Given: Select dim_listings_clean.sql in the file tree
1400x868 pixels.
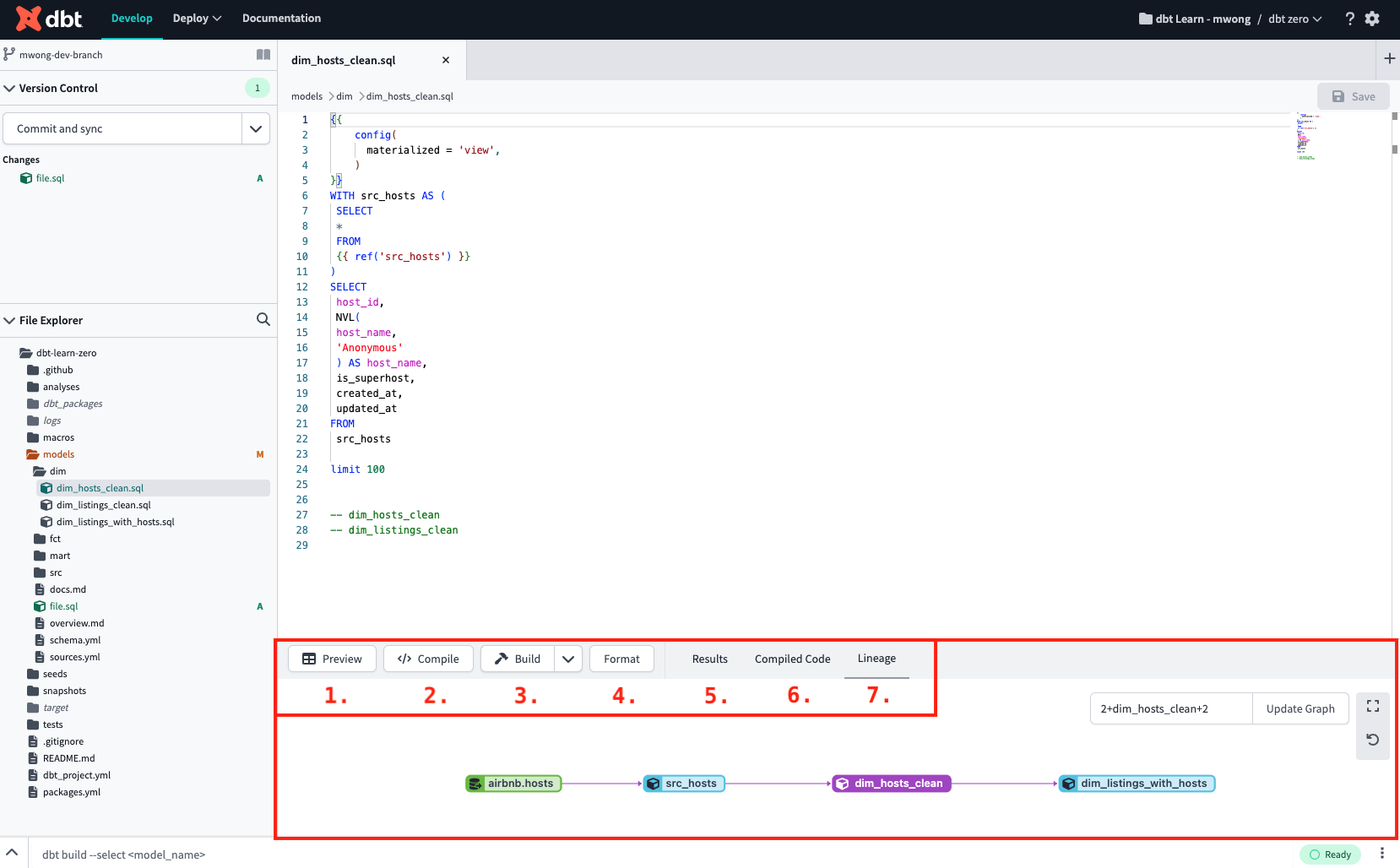Looking at the screenshot, I should pos(103,505).
